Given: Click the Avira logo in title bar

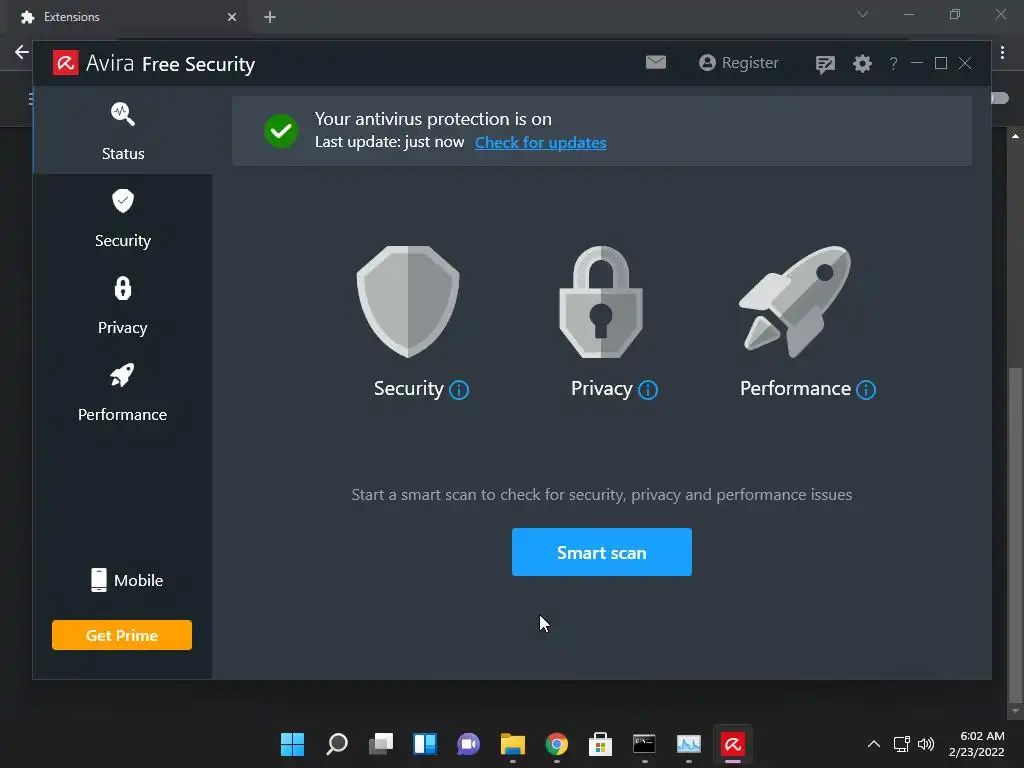Looking at the screenshot, I should pyautogui.click(x=65, y=63).
